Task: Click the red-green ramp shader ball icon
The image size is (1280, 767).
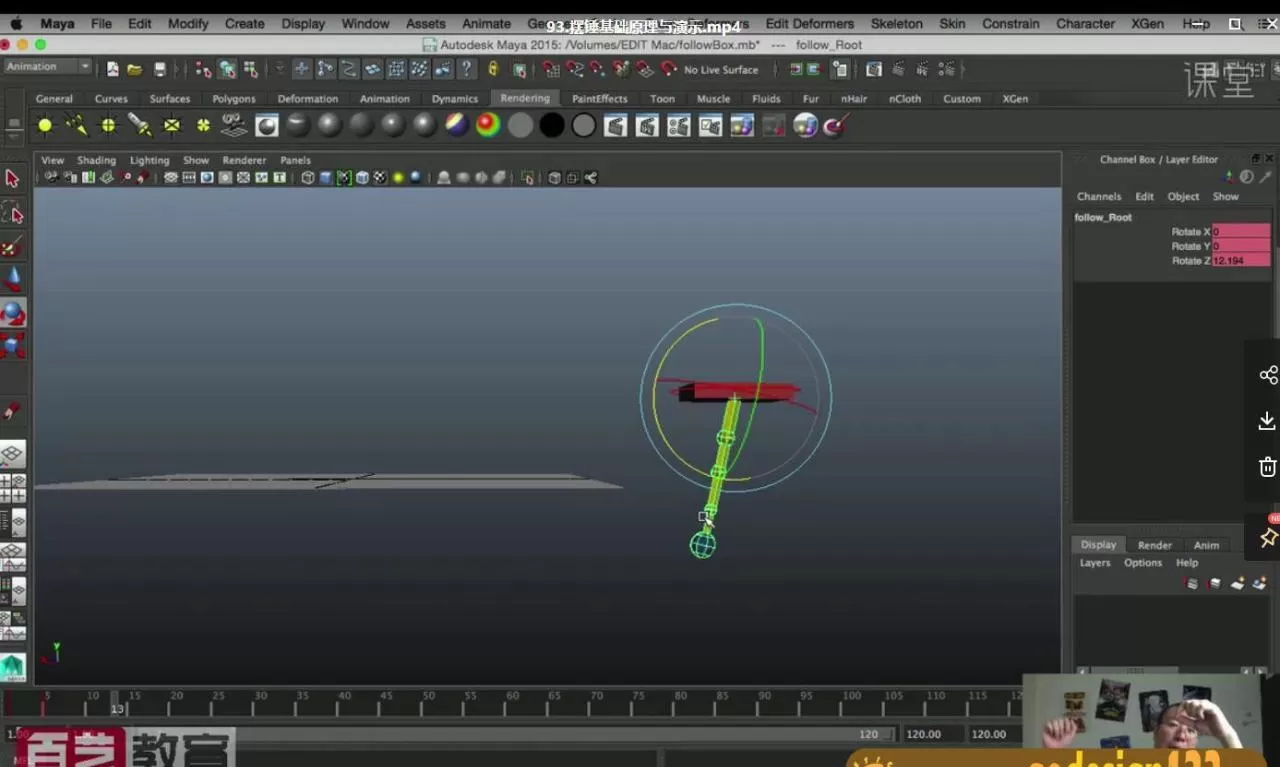Action: click(488, 125)
